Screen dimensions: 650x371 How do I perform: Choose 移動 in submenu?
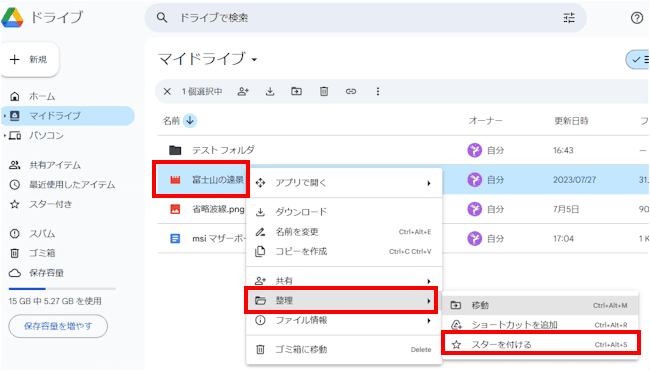click(540, 305)
